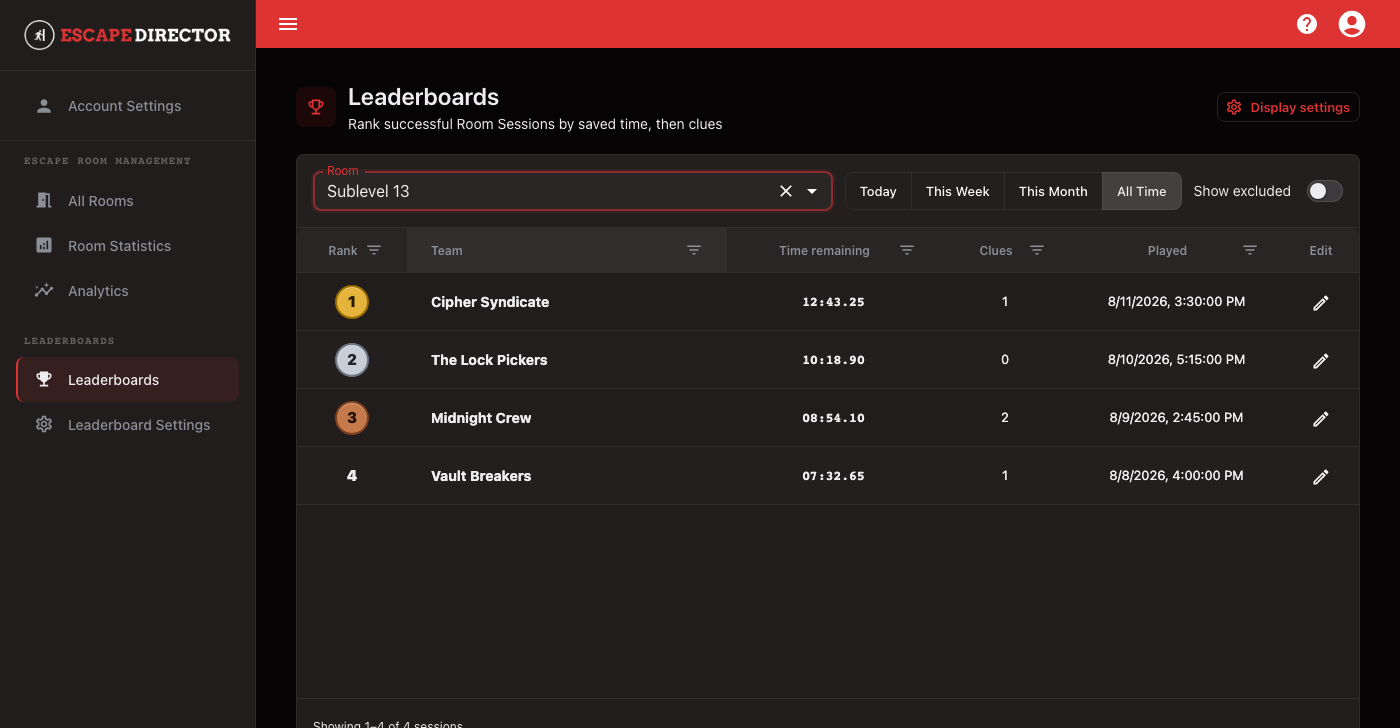Open the Rank column filter menu
The image size is (1400, 728).
click(x=374, y=250)
